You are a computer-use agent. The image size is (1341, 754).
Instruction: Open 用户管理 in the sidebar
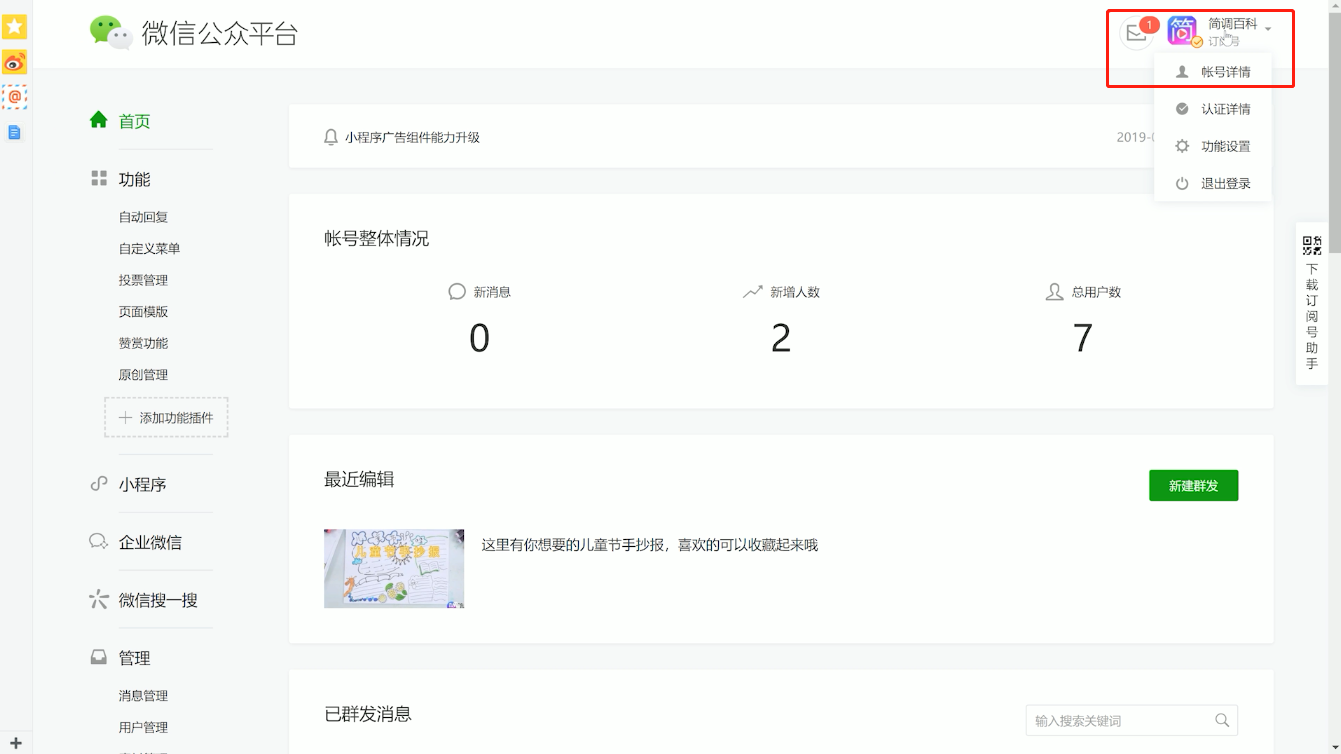143,728
